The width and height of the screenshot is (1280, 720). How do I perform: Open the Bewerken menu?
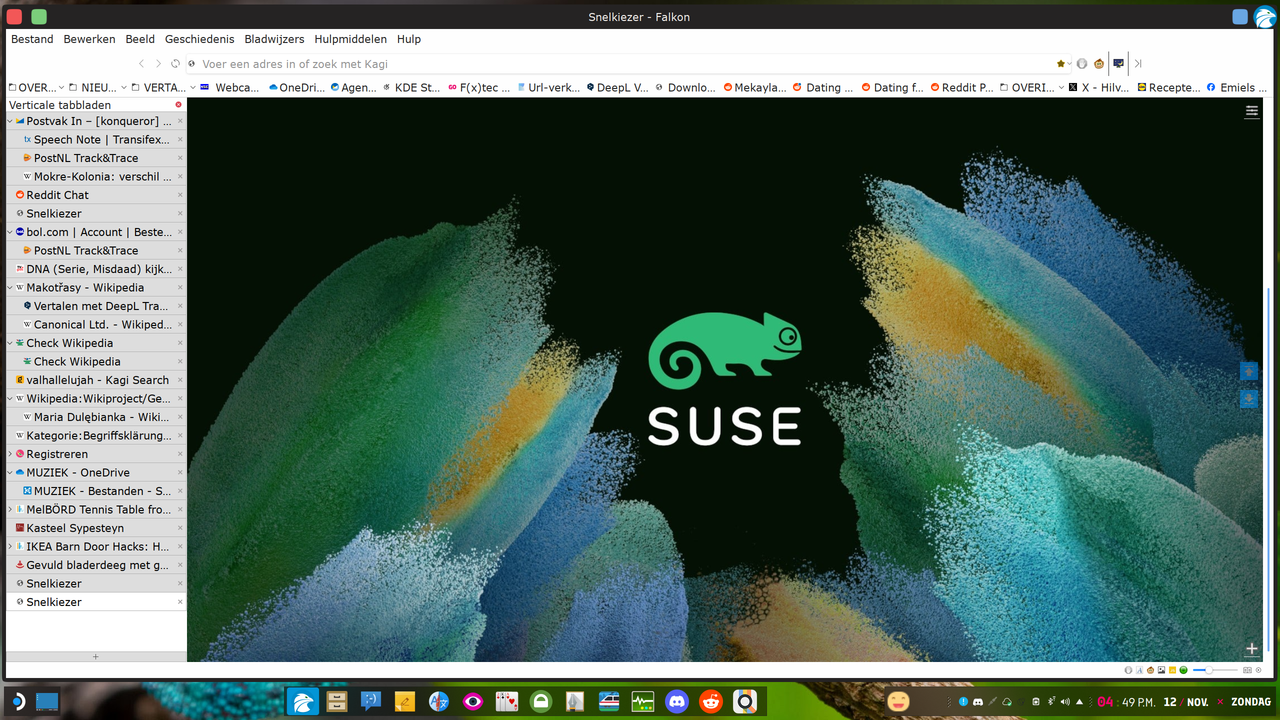pyautogui.click(x=89, y=39)
